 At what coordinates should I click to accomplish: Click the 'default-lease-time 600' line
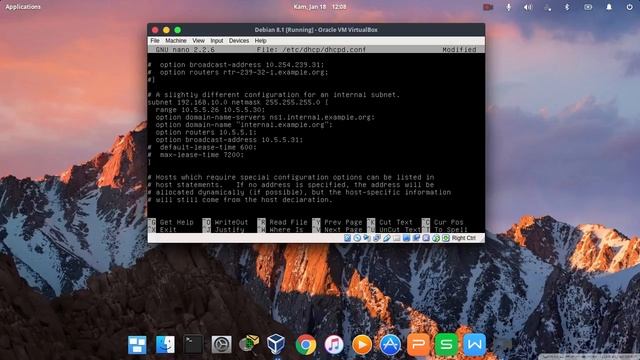pos(202,147)
